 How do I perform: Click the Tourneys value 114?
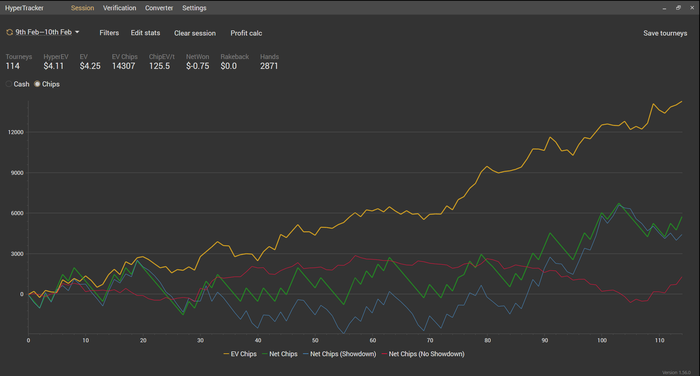12,66
